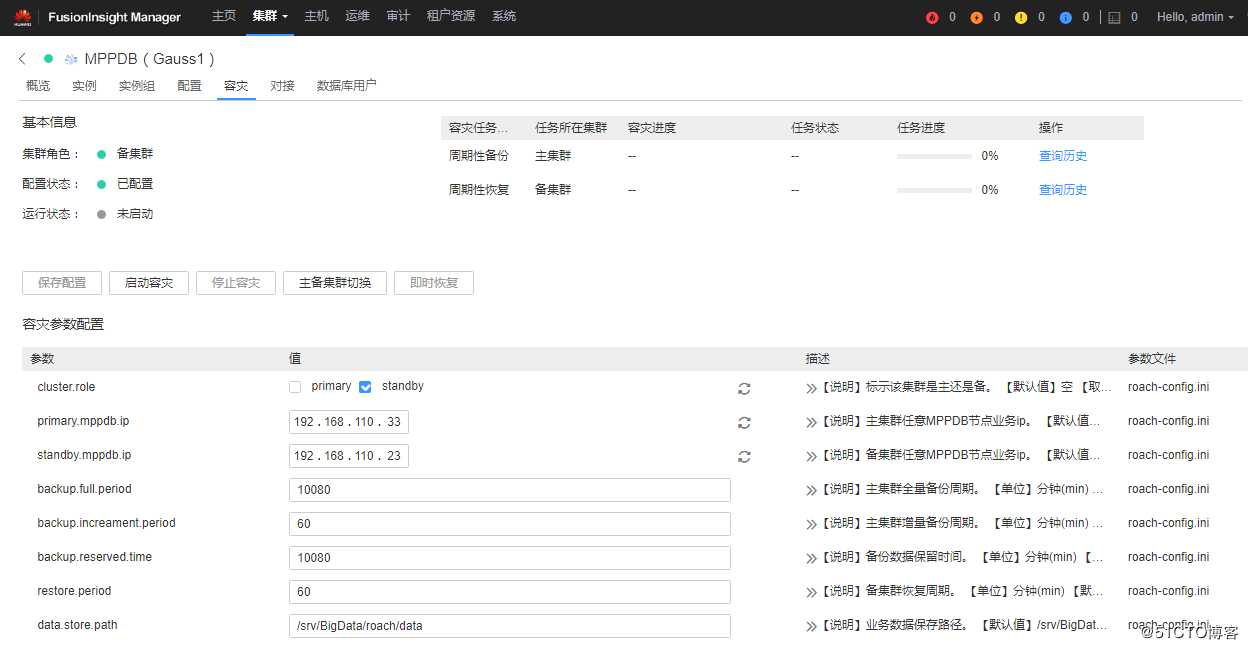Click the orange major alarm icon

pyautogui.click(x=975, y=16)
